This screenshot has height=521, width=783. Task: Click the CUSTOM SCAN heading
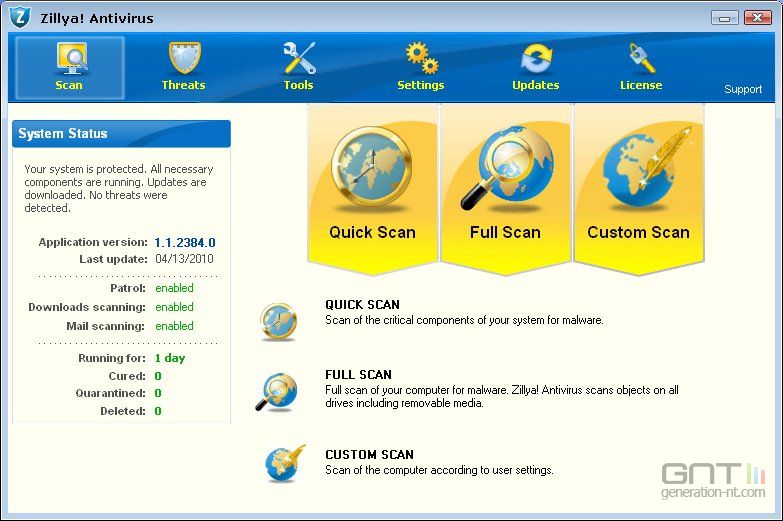coord(370,455)
